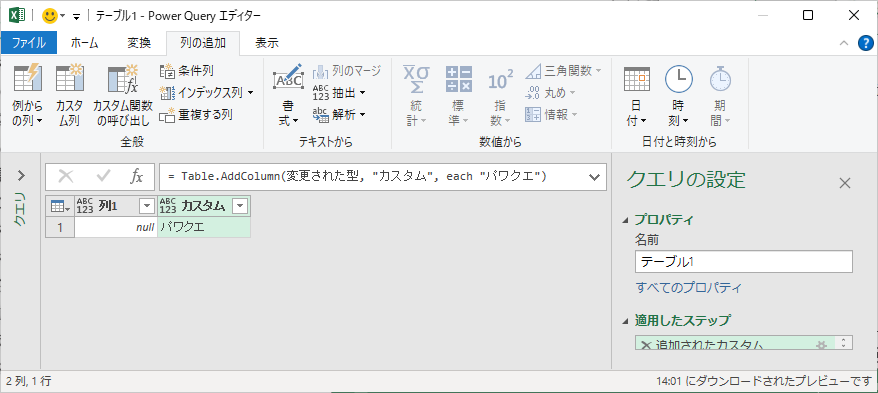Change the カスタム column data type icon
The image size is (878, 393).
[x=168, y=207]
